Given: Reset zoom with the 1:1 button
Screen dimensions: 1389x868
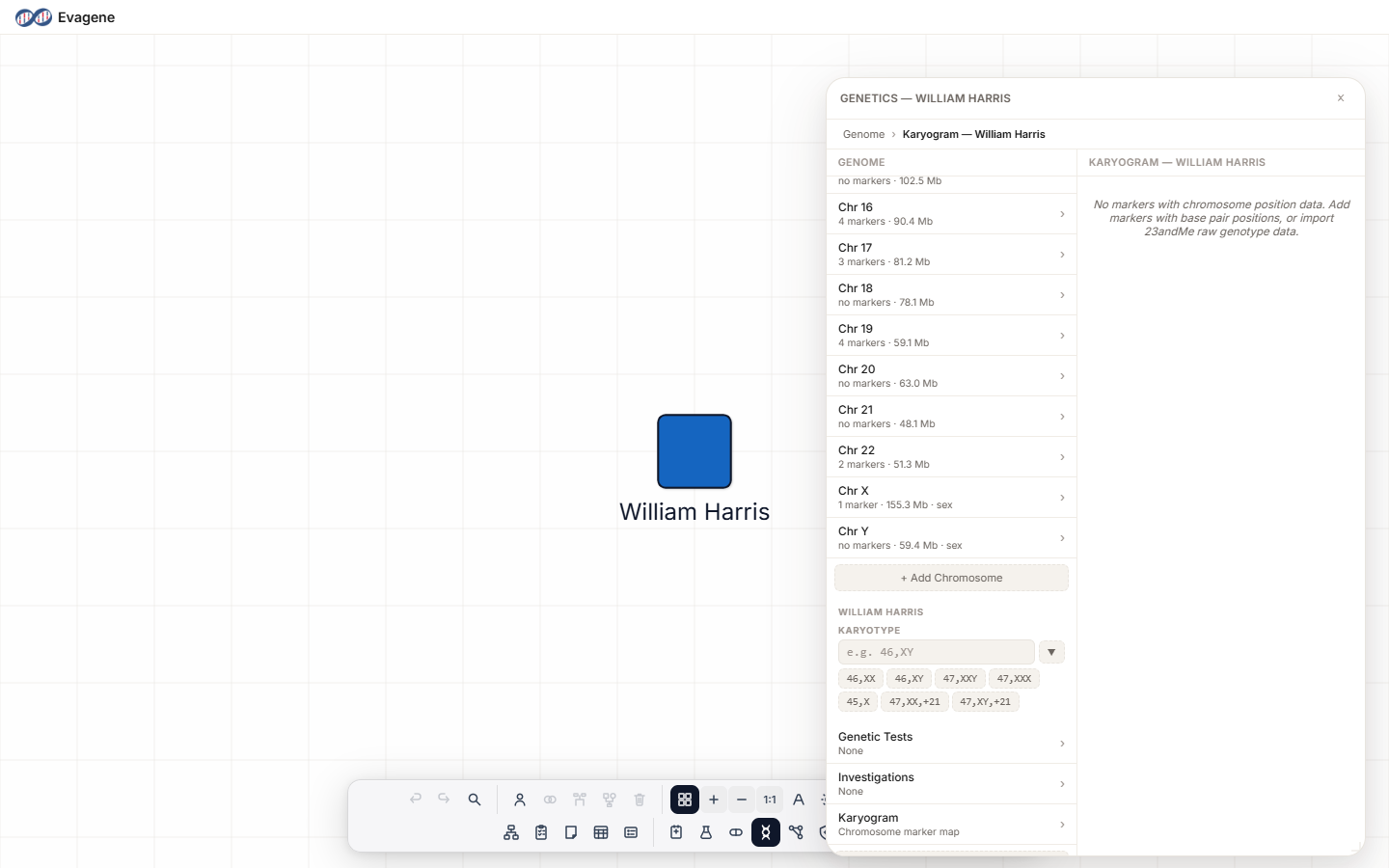Looking at the screenshot, I should (x=770, y=800).
